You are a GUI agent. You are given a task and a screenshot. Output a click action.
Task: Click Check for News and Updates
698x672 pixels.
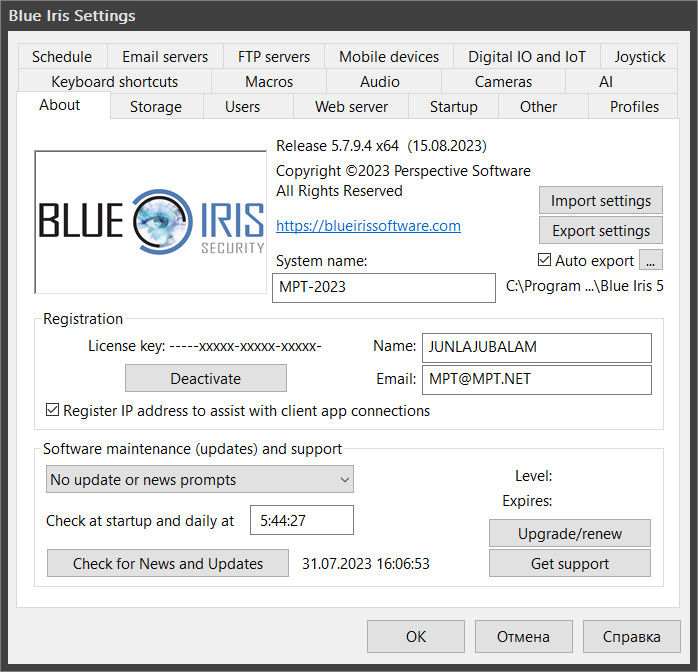pyautogui.click(x=168, y=563)
